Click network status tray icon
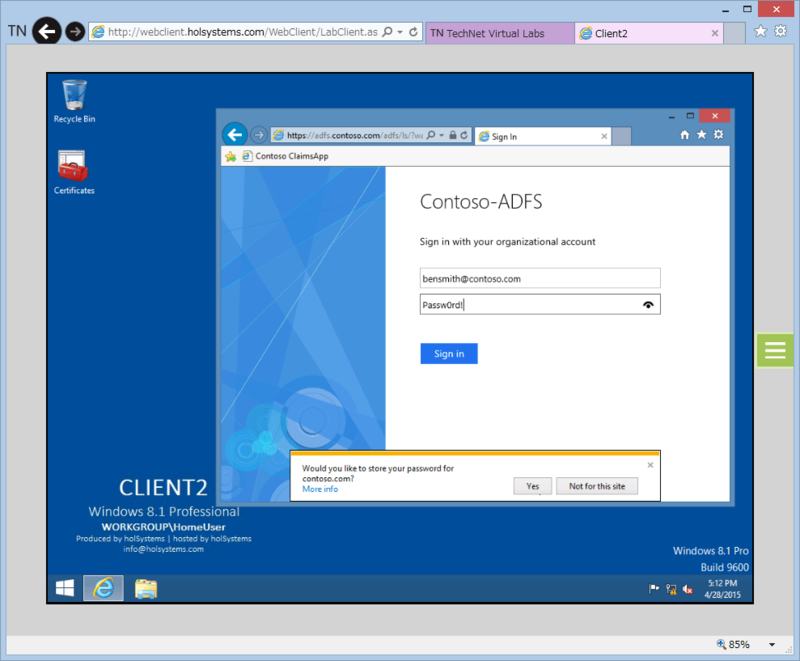Viewport: 800px width, 661px height. (x=671, y=589)
